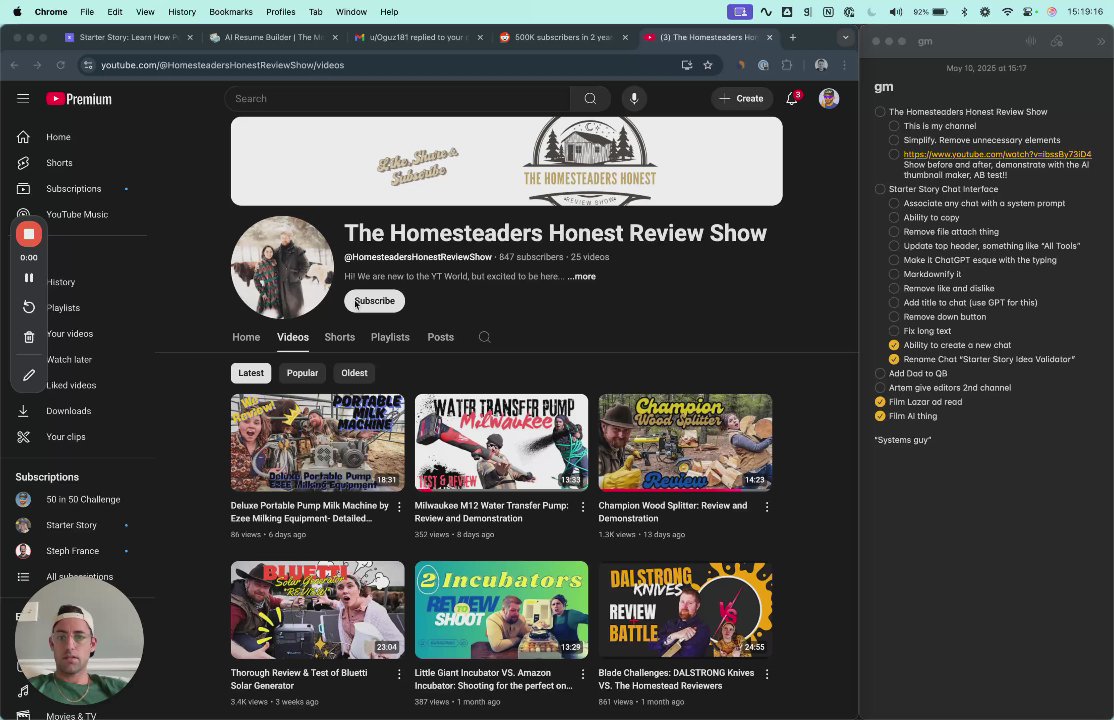Viewport: 1114px width, 720px height.
Task: Expand channel description with '...more'
Action: pyautogui.click(x=582, y=276)
